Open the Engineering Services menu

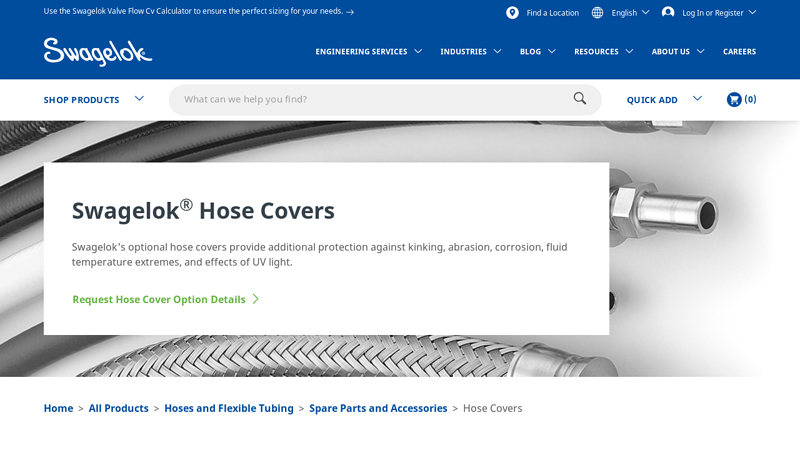361,52
